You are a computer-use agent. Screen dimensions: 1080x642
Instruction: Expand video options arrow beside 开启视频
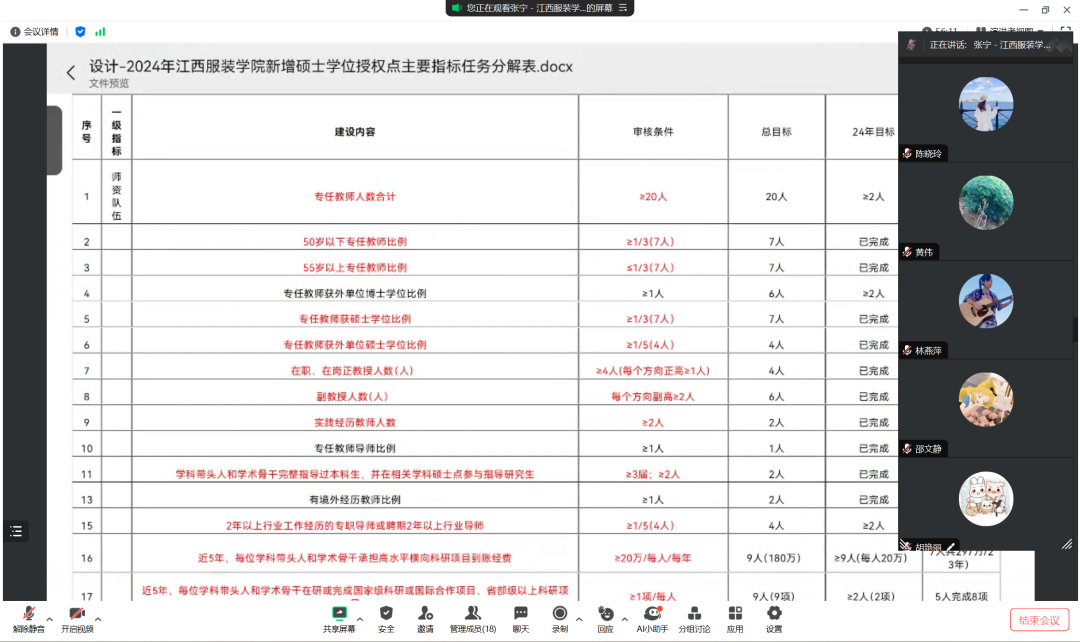[x=98, y=619]
